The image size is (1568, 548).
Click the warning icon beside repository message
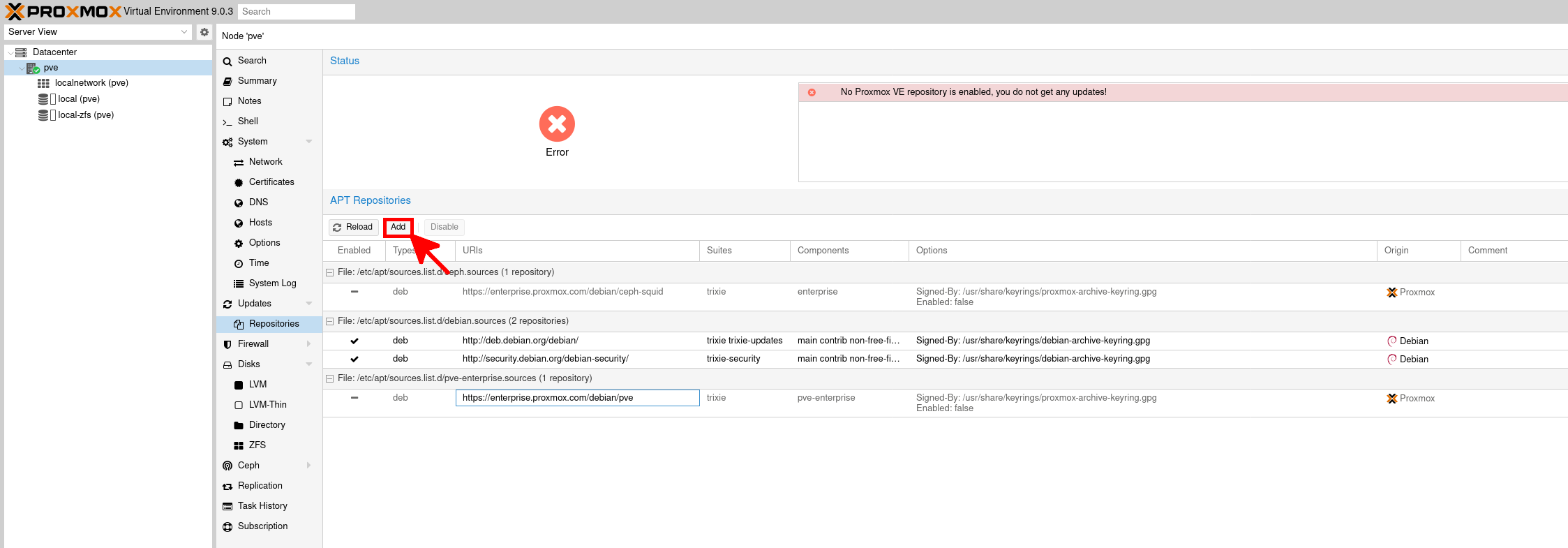812,92
